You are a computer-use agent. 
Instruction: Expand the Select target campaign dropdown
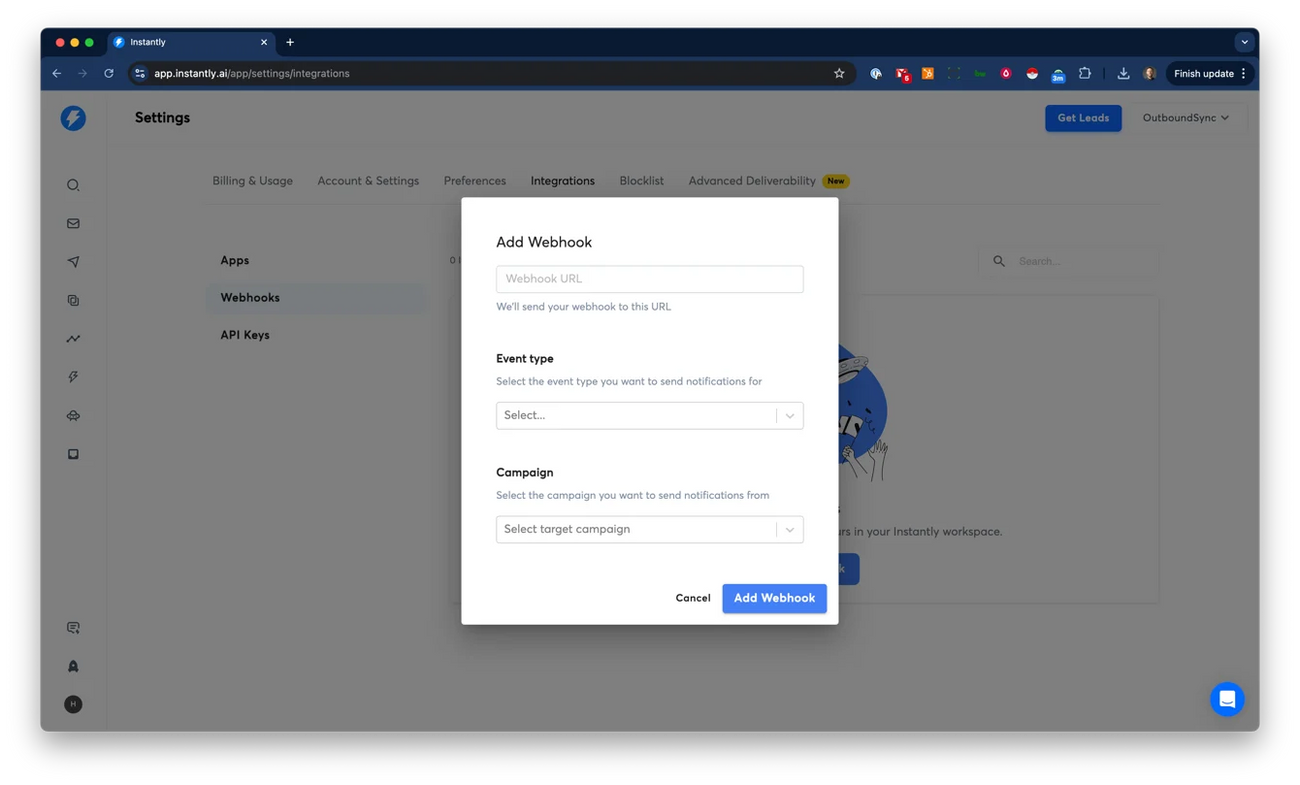649,529
